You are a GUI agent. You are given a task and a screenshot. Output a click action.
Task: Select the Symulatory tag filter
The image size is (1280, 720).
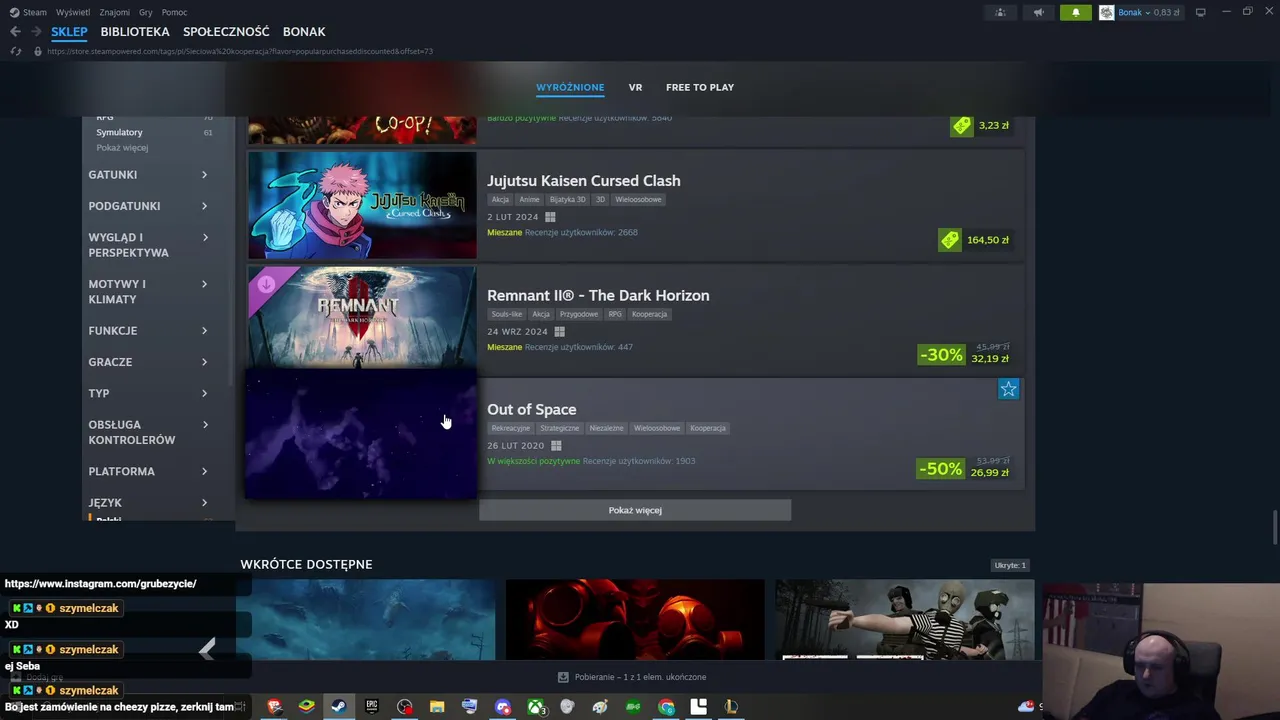(119, 132)
